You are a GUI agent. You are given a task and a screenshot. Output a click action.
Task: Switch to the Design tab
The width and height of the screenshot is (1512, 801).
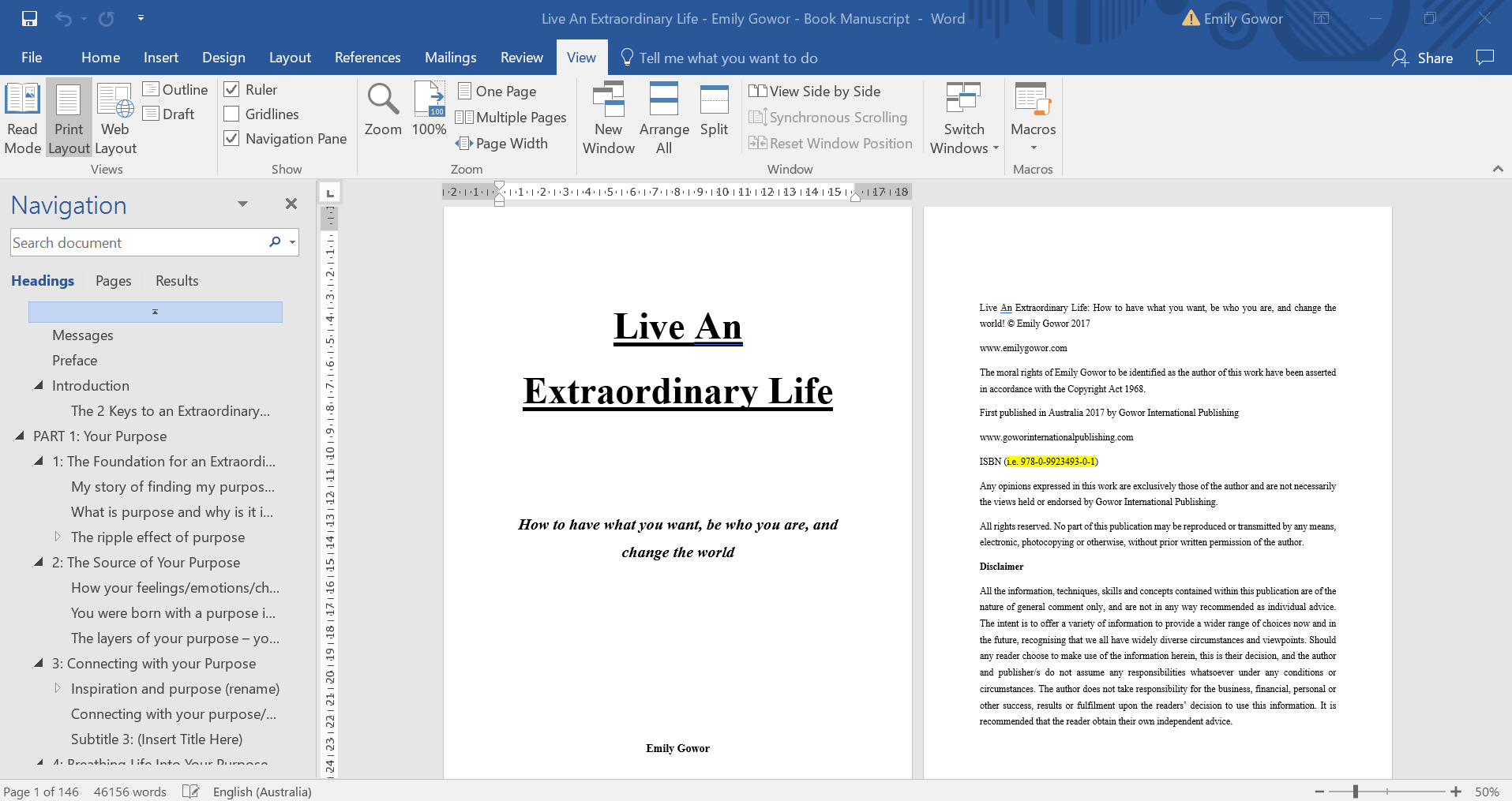tap(223, 57)
